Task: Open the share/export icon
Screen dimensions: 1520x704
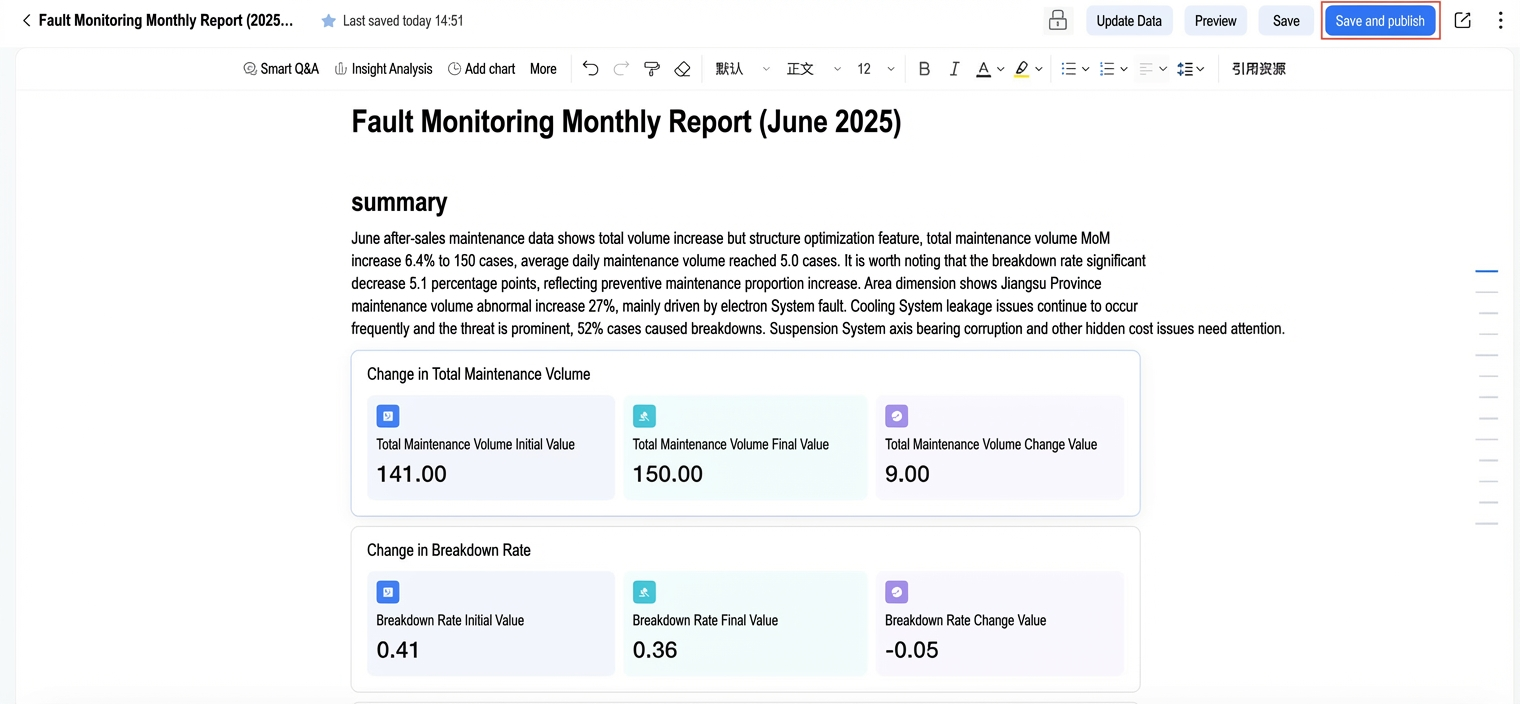Action: point(1462,20)
